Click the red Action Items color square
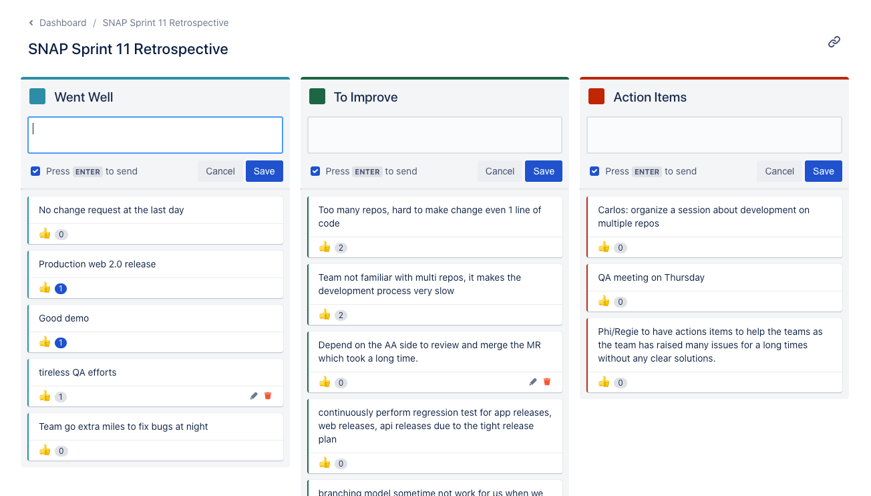This screenshot has width=871, height=496. [x=597, y=97]
